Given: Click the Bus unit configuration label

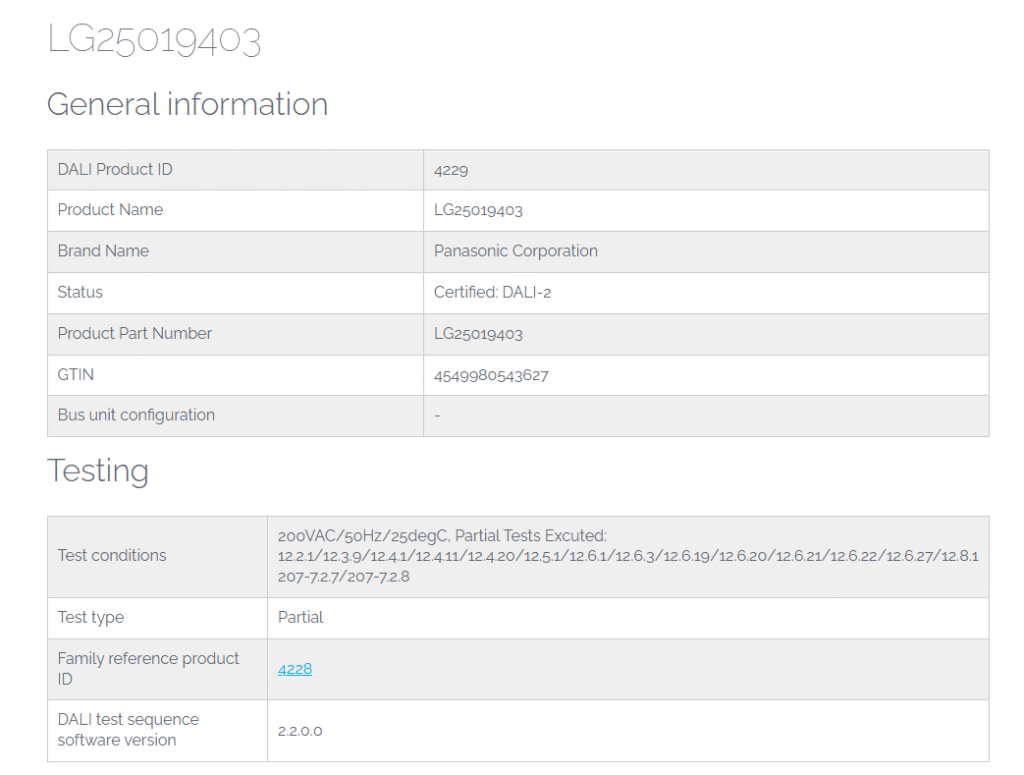Looking at the screenshot, I should 136,415.
